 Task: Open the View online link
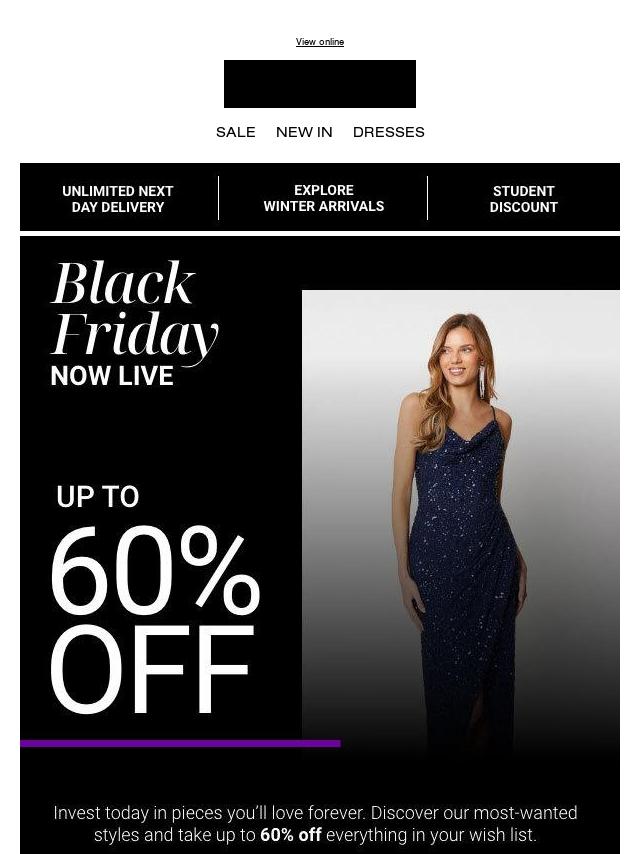pos(320,42)
